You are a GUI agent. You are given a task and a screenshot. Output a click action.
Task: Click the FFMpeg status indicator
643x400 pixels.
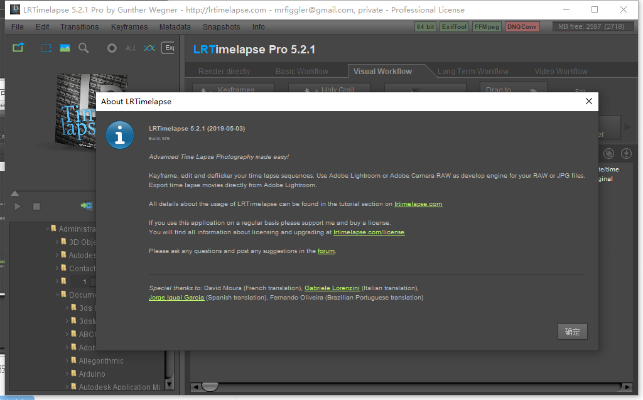489,26
